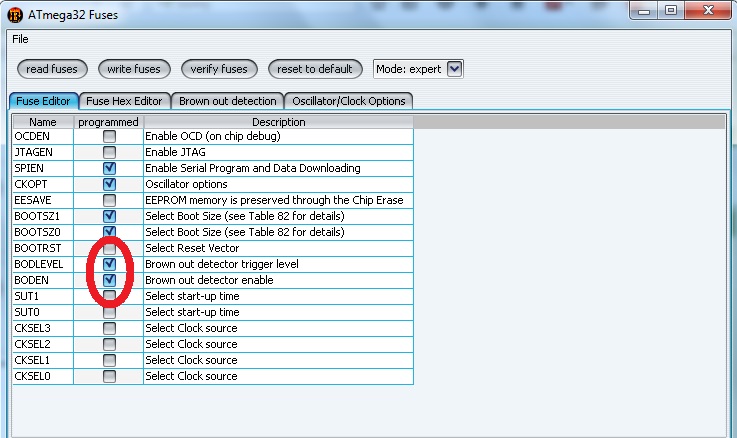
Task: Open the File menu
Action: click(x=20, y=39)
